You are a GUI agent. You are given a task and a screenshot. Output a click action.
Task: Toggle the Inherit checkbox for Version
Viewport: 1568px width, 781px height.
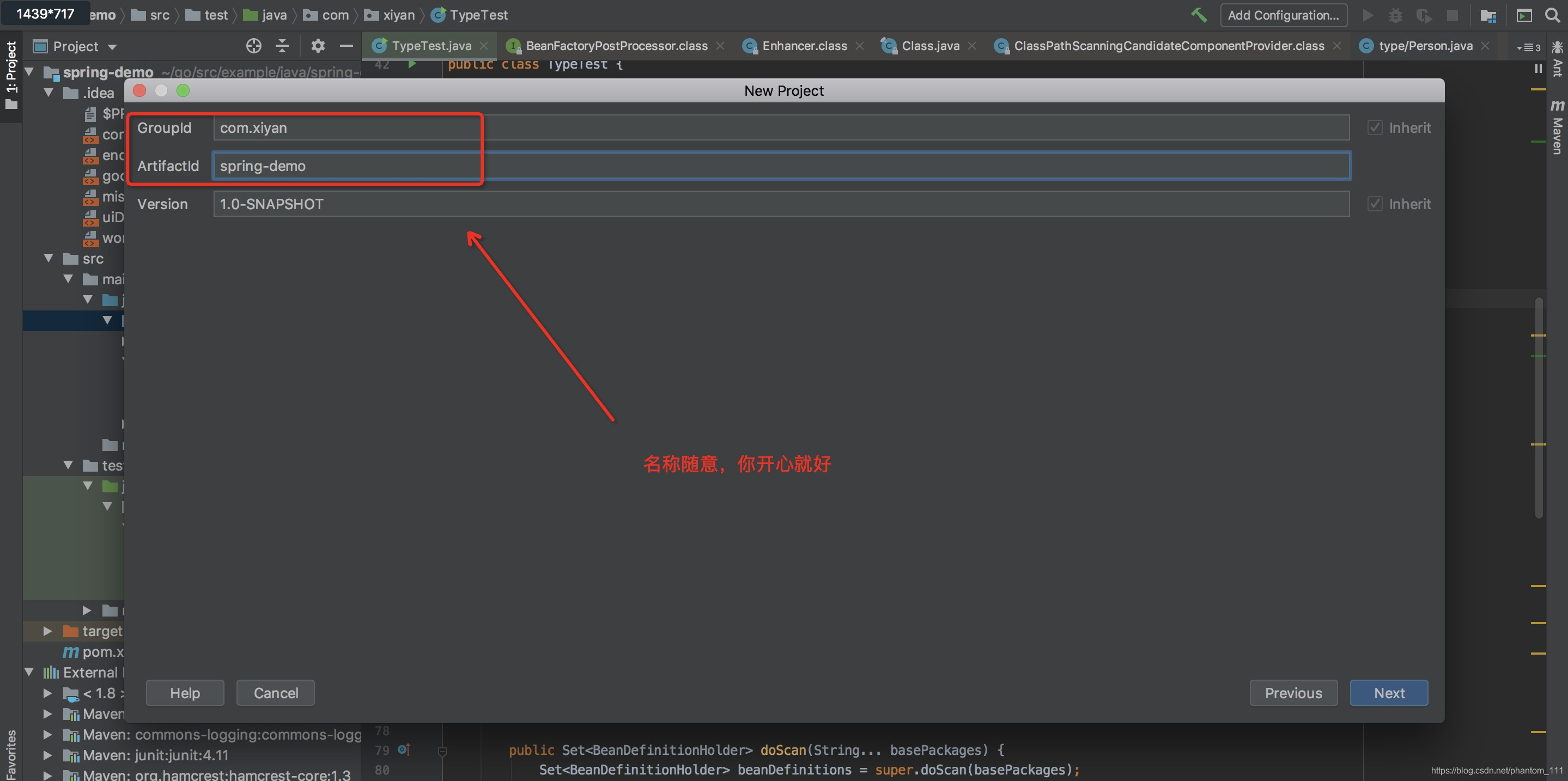(1375, 204)
